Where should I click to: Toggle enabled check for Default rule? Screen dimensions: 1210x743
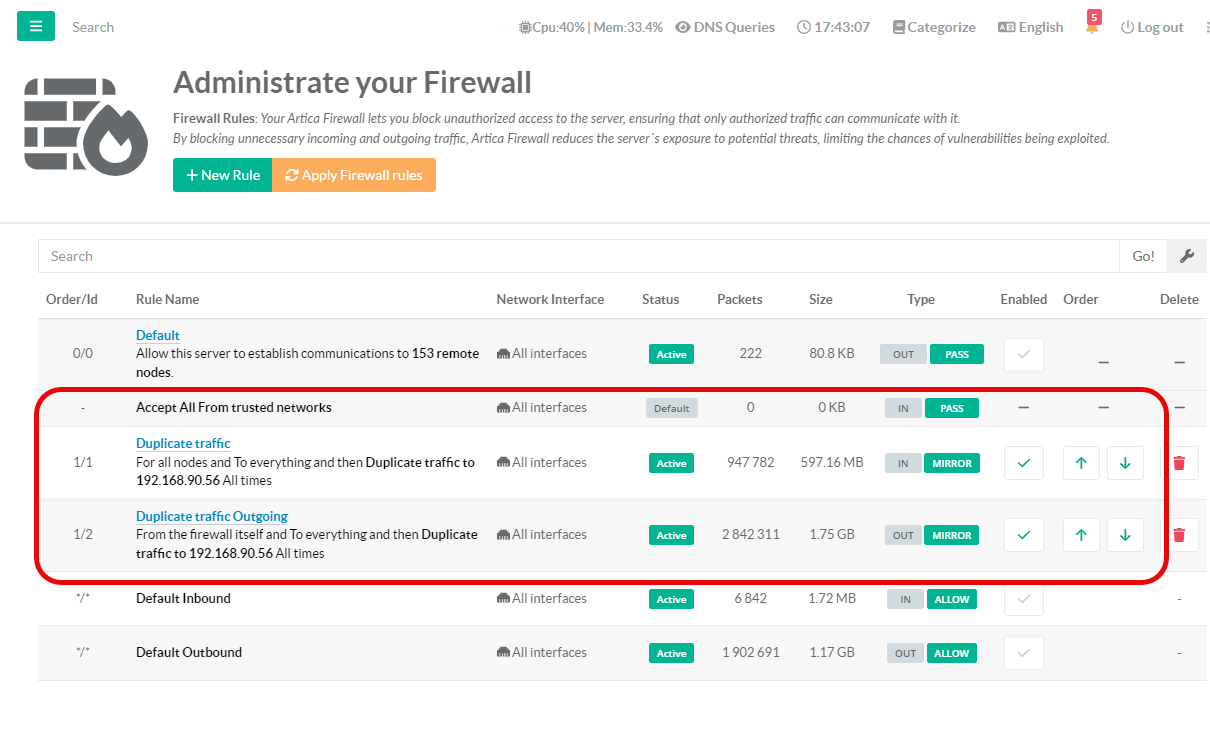click(1023, 354)
